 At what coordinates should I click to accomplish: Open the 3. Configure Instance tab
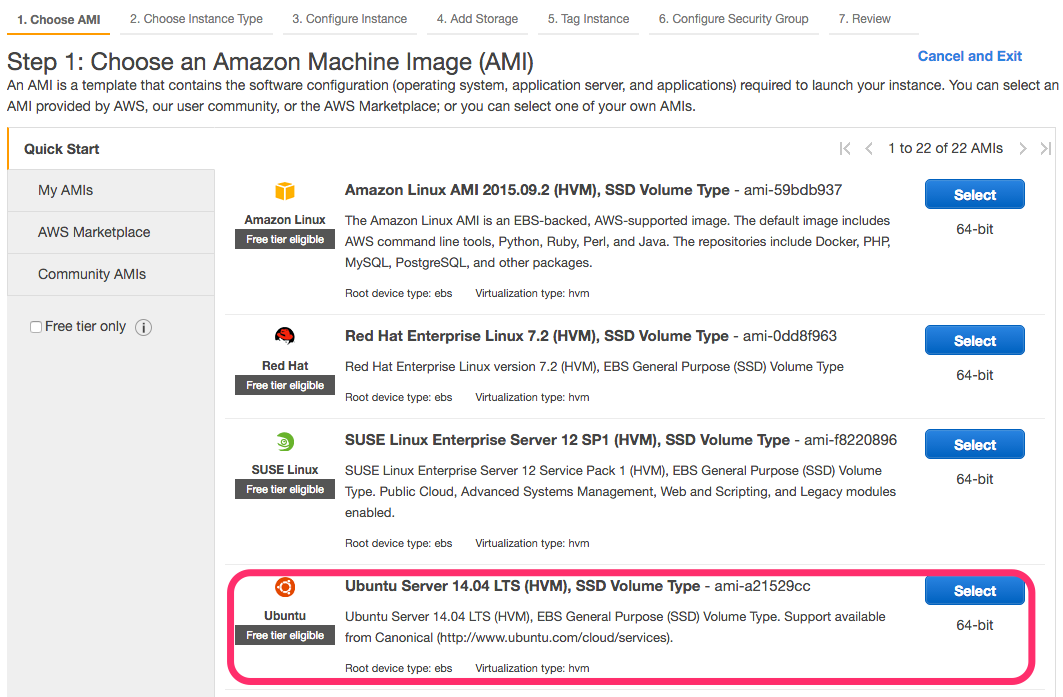coord(349,19)
